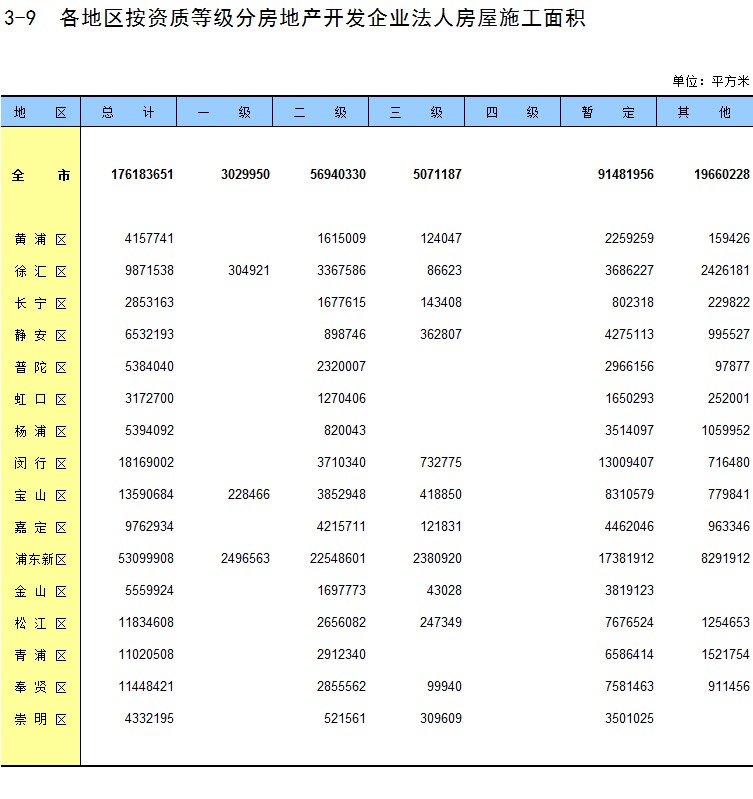
Task: Click the citywide total value 176183651
Action: [142, 175]
